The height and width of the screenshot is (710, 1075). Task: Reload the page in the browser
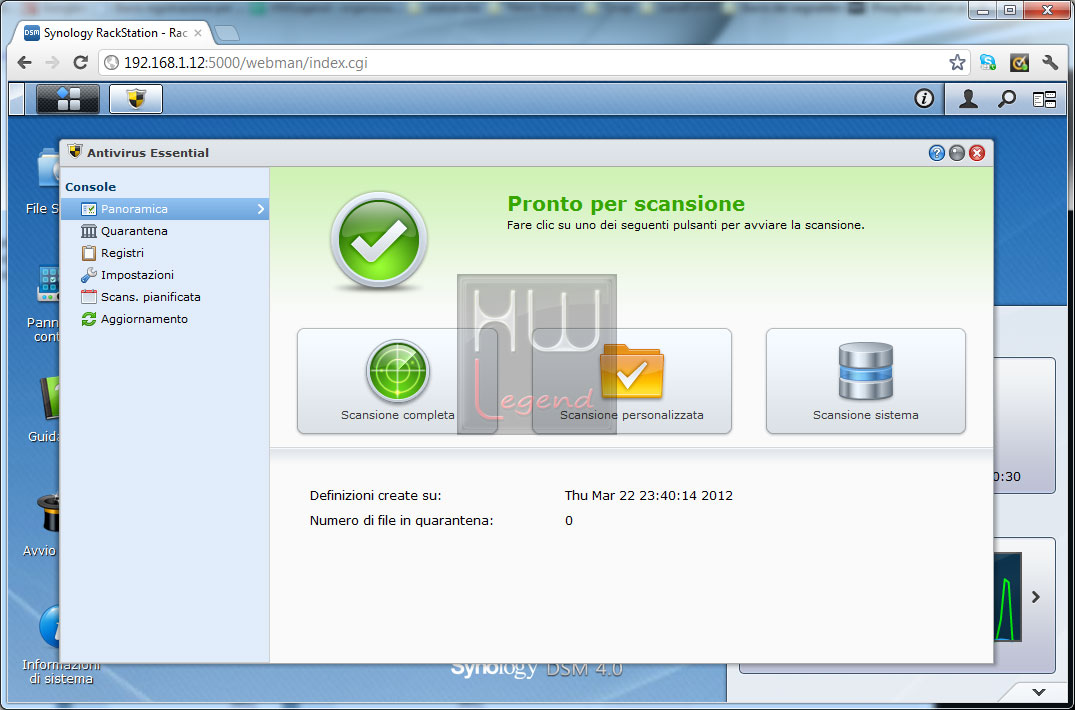pyautogui.click(x=80, y=62)
